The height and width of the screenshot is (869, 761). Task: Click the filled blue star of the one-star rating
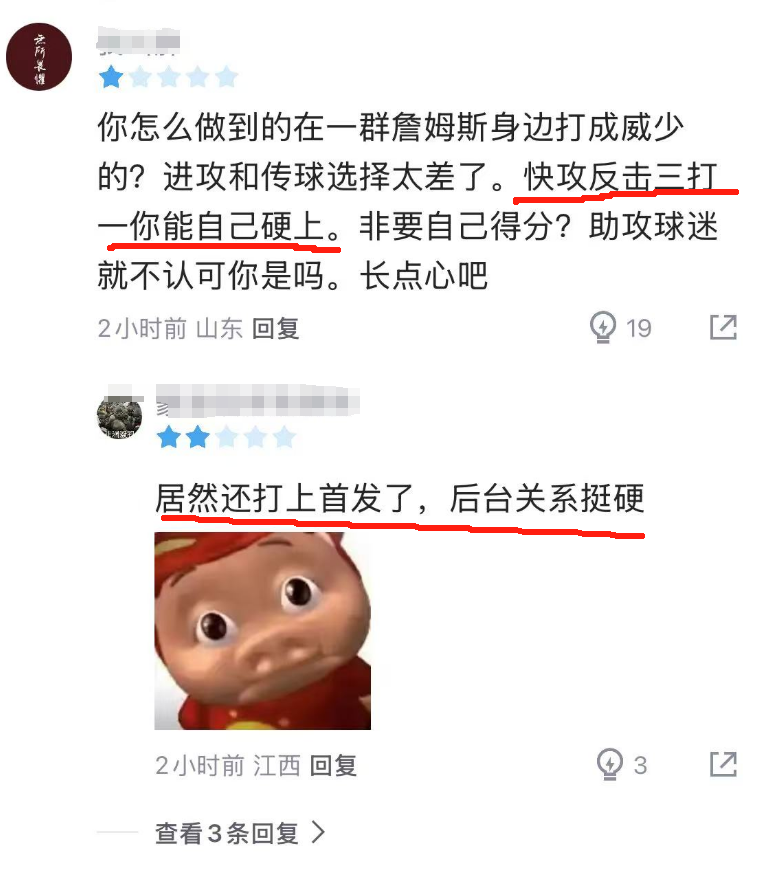[111, 77]
